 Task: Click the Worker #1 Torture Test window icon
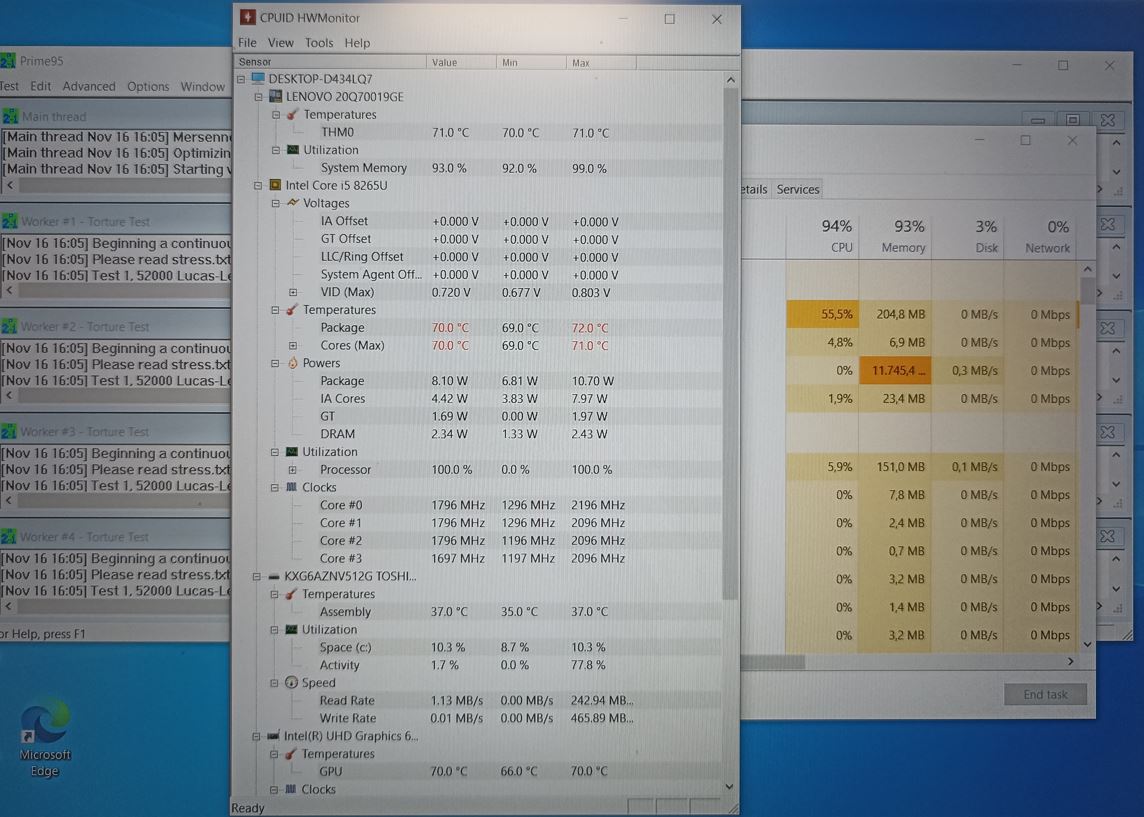click(10, 221)
